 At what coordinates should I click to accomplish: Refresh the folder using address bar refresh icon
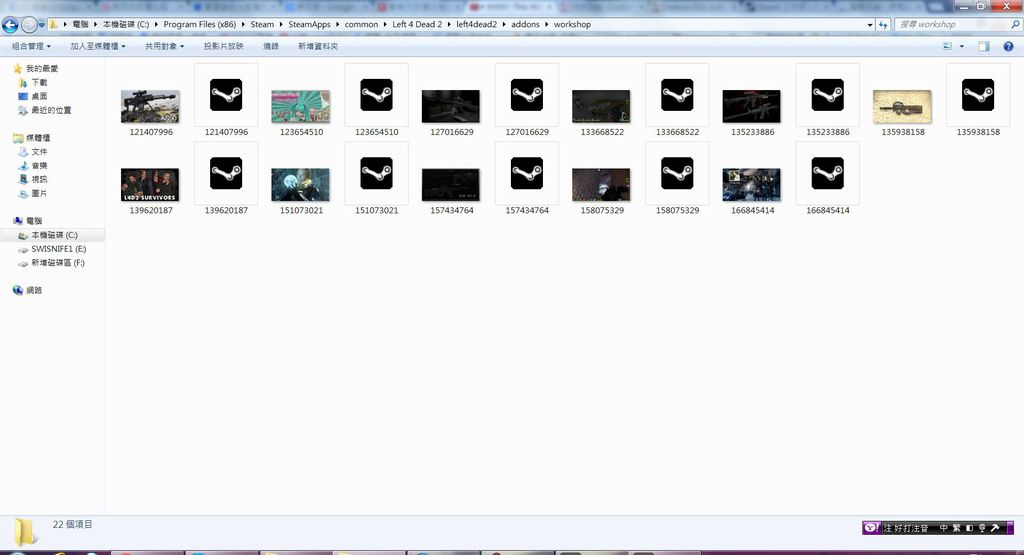(x=883, y=25)
